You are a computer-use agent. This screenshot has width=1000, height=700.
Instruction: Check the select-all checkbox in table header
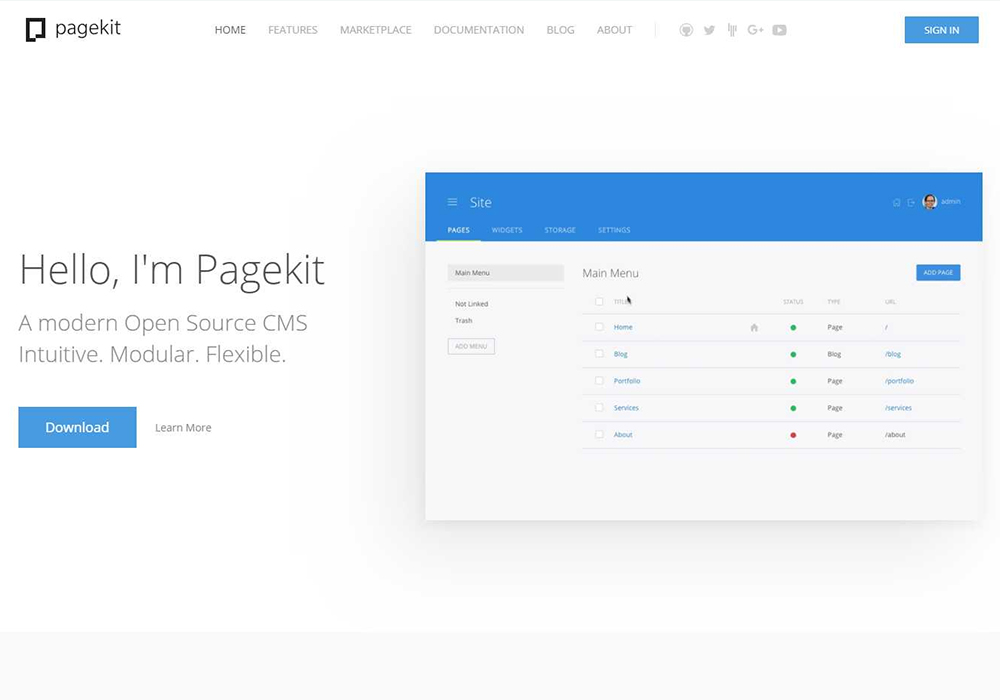click(x=599, y=302)
